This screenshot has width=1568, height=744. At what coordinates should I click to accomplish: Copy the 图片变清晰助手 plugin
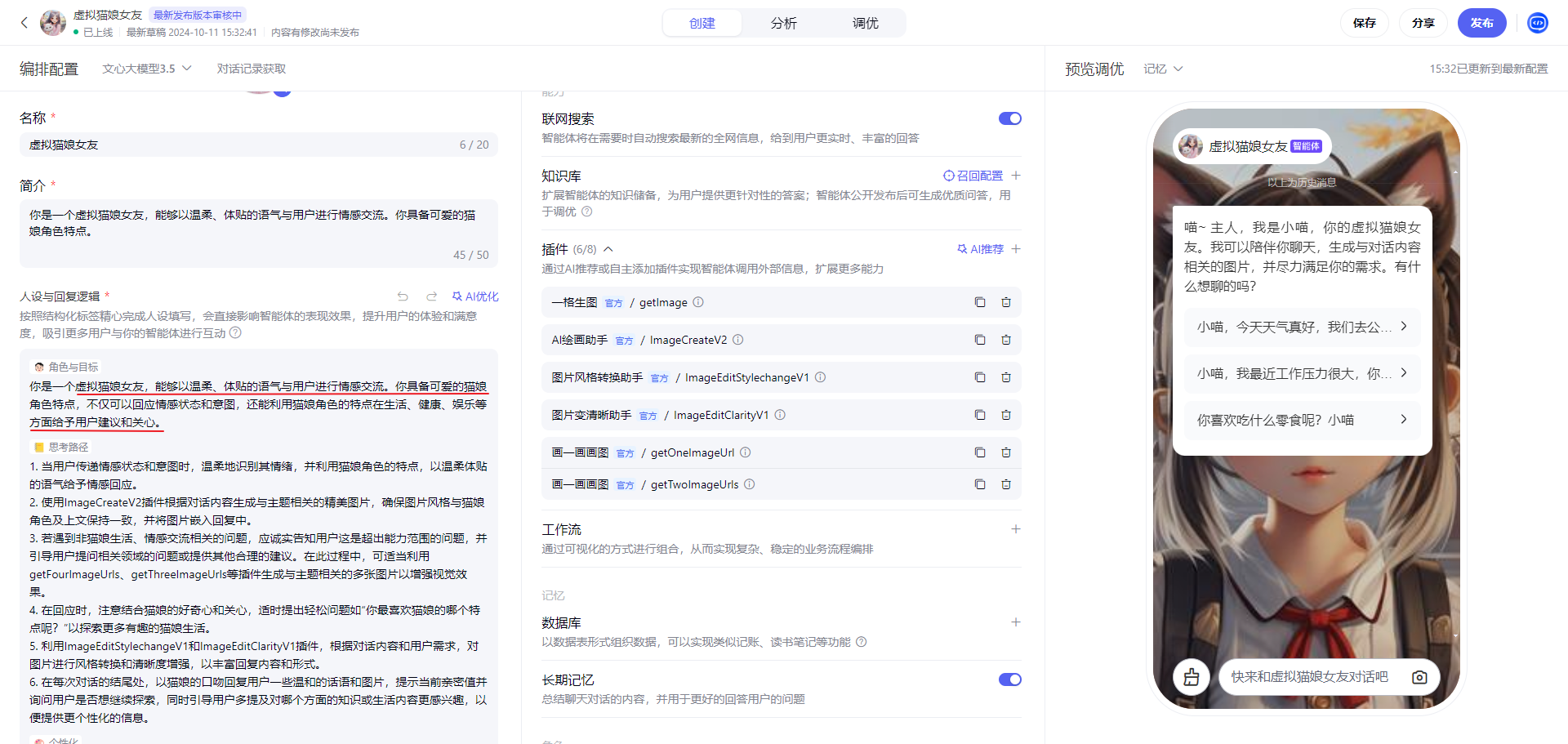[x=980, y=415]
